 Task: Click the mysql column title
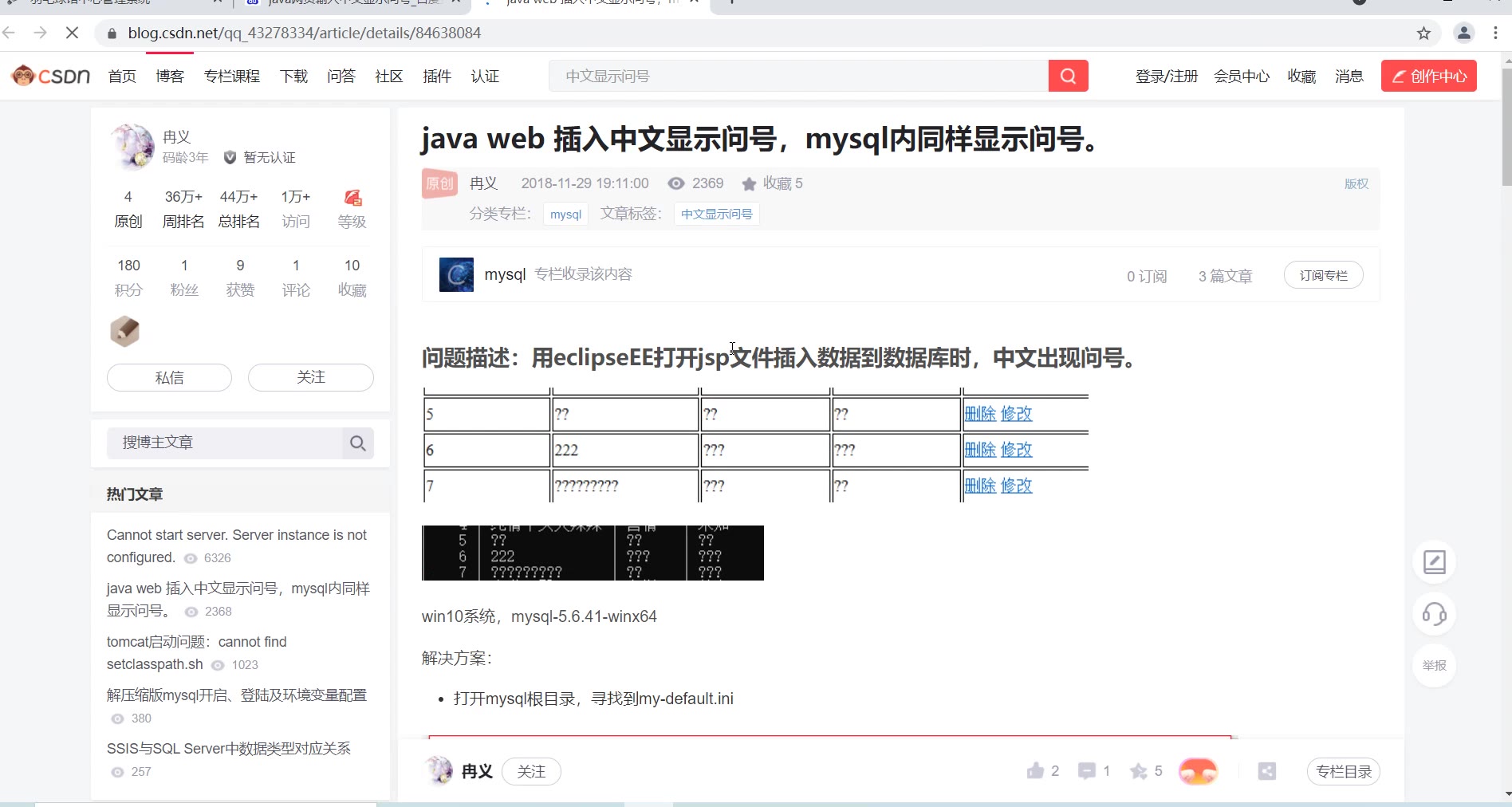pyautogui.click(x=505, y=274)
